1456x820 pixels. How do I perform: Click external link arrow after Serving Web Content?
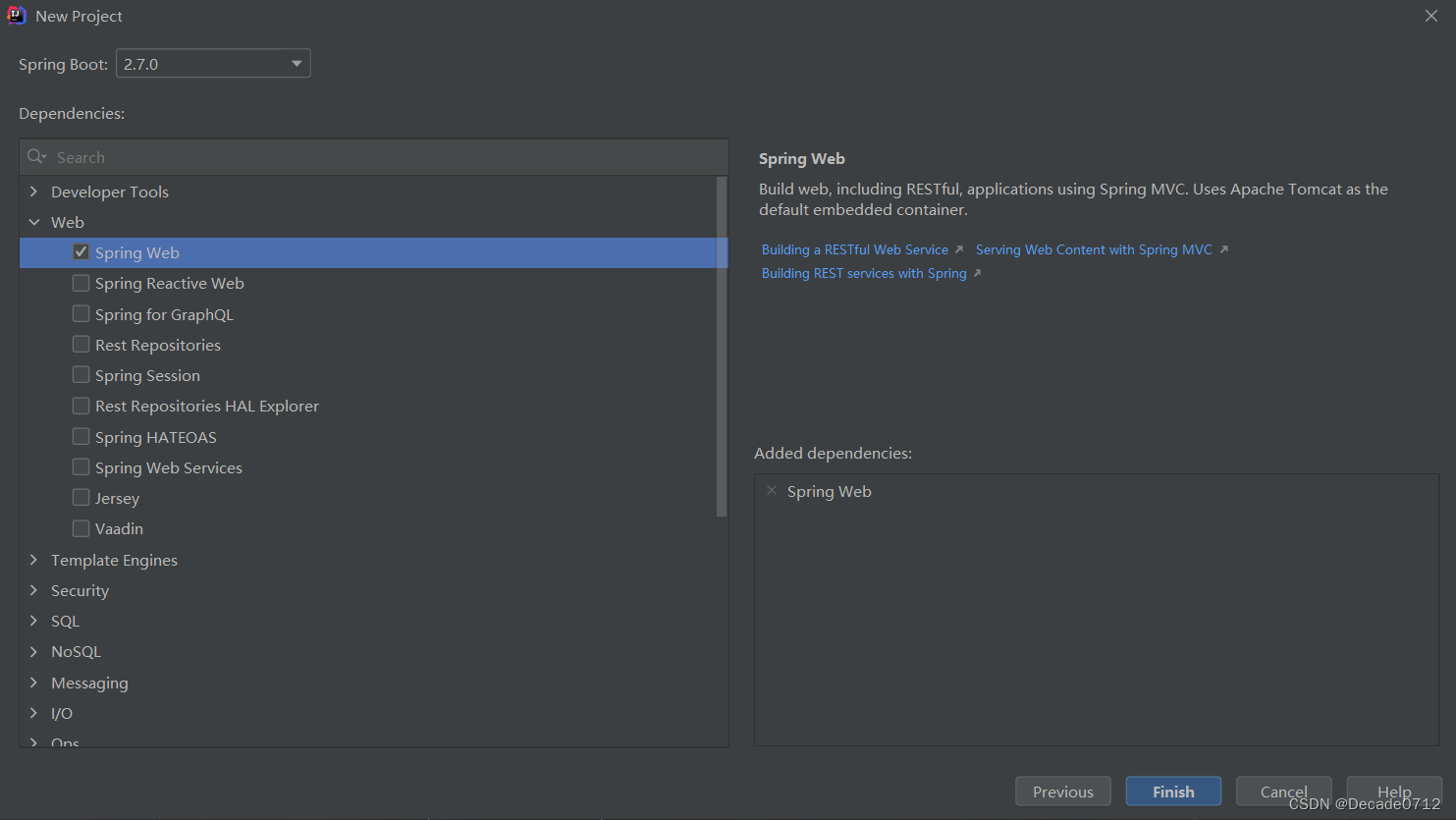click(x=1223, y=249)
